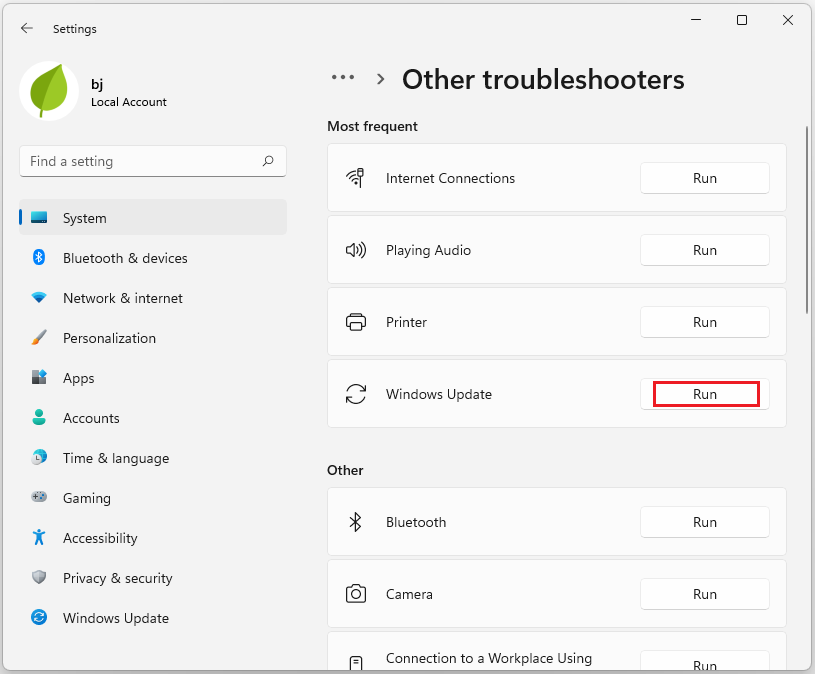Click the breadcrumb chevron arrow
The width and height of the screenshot is (815, 674).
point(381,79)
